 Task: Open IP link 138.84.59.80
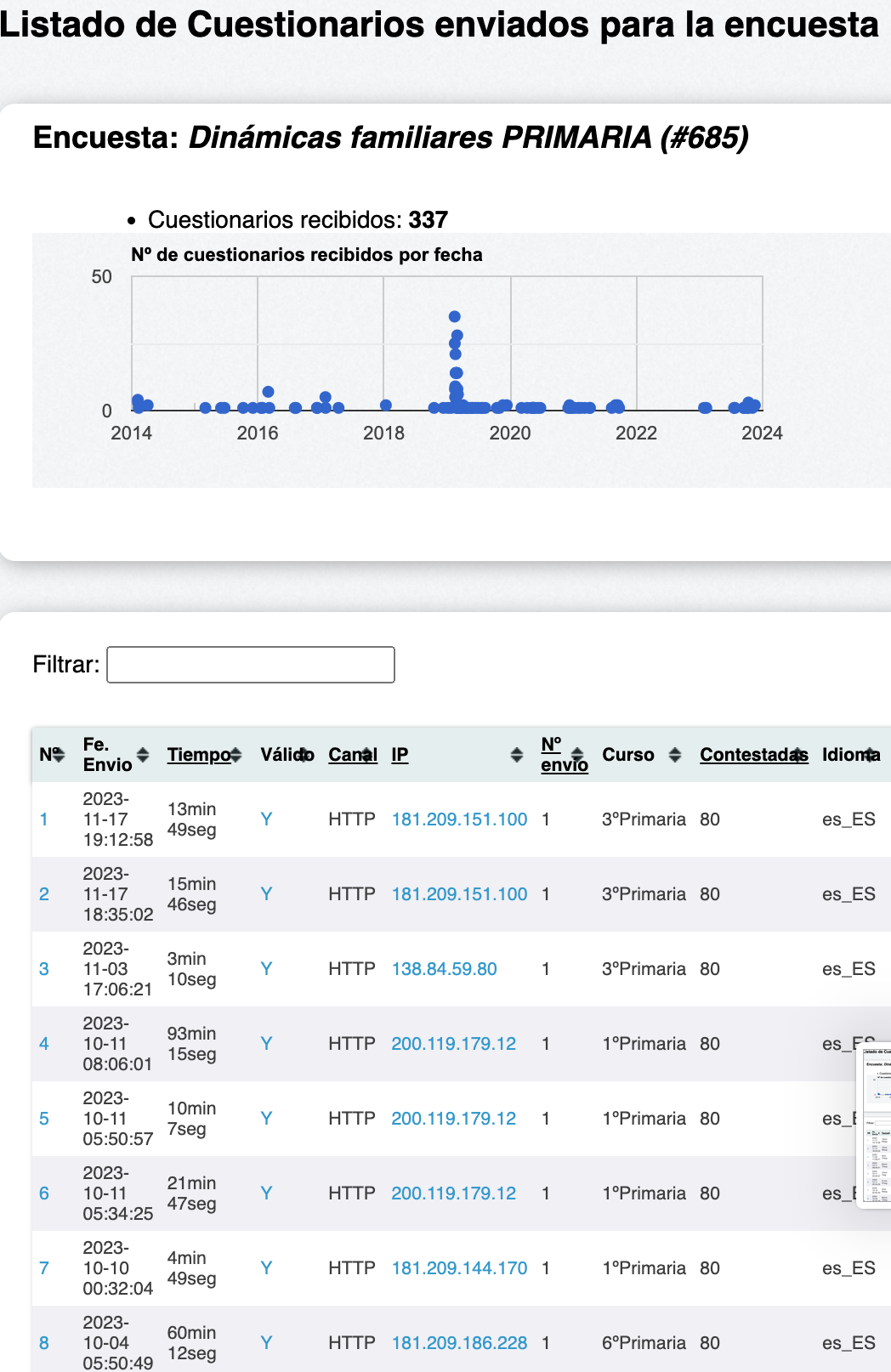point(444,969)
